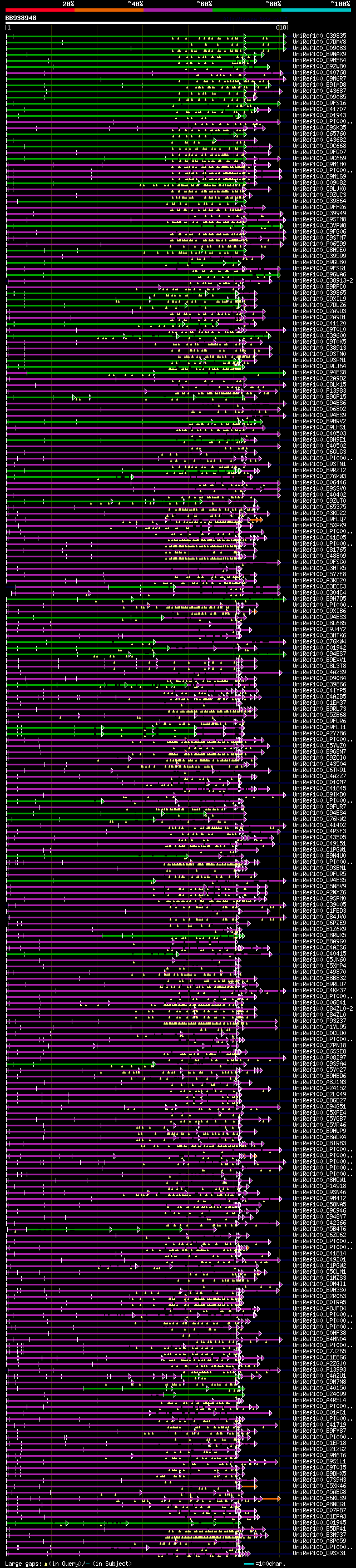
Task: Click the UniRef100_Q09082 entry
Action: click(x=319, y=182)
